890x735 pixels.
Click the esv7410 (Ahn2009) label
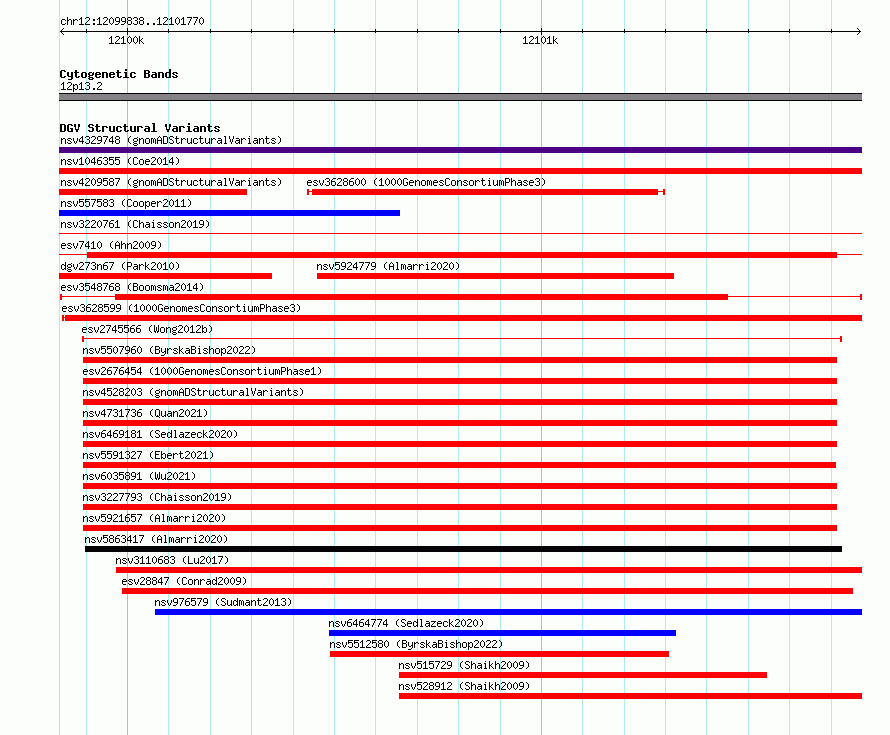click(111, 245)
